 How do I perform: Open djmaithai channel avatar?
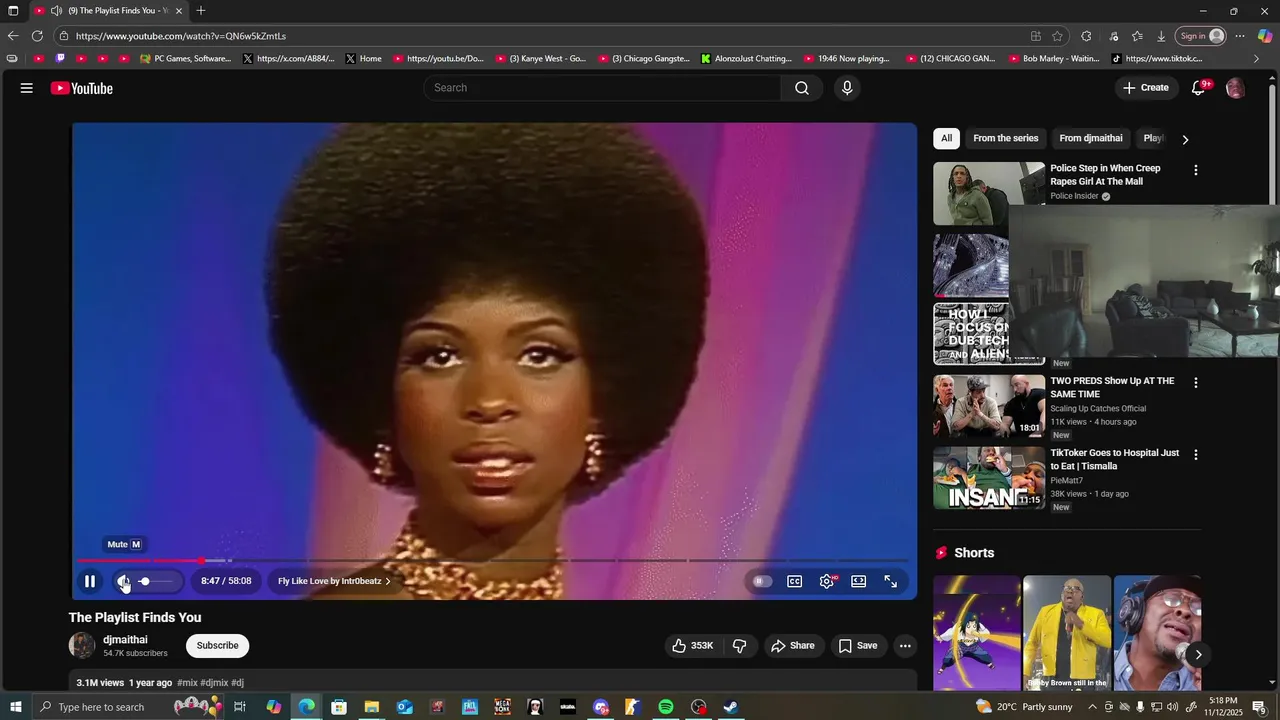click(82, 646)
